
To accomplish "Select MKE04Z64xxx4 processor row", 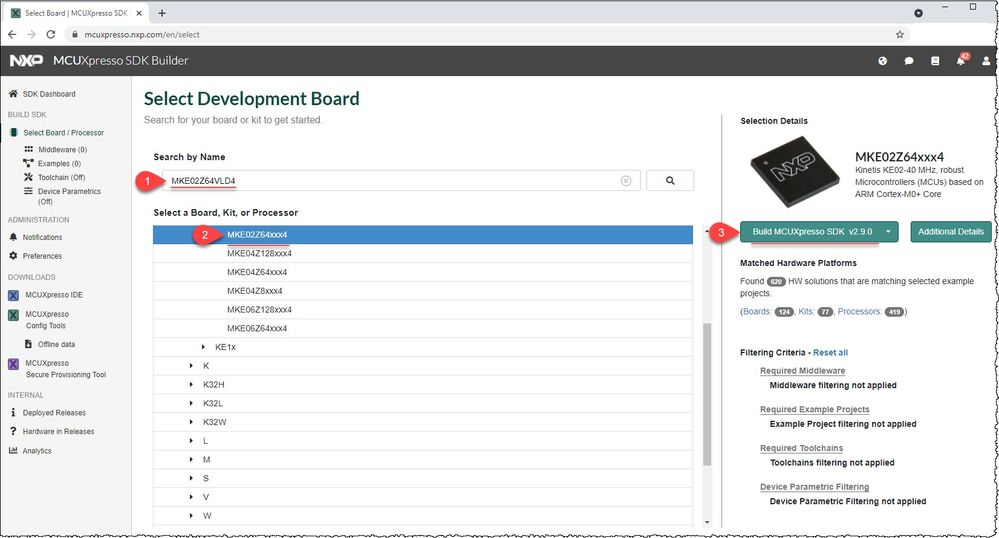I will pos(422,272).
